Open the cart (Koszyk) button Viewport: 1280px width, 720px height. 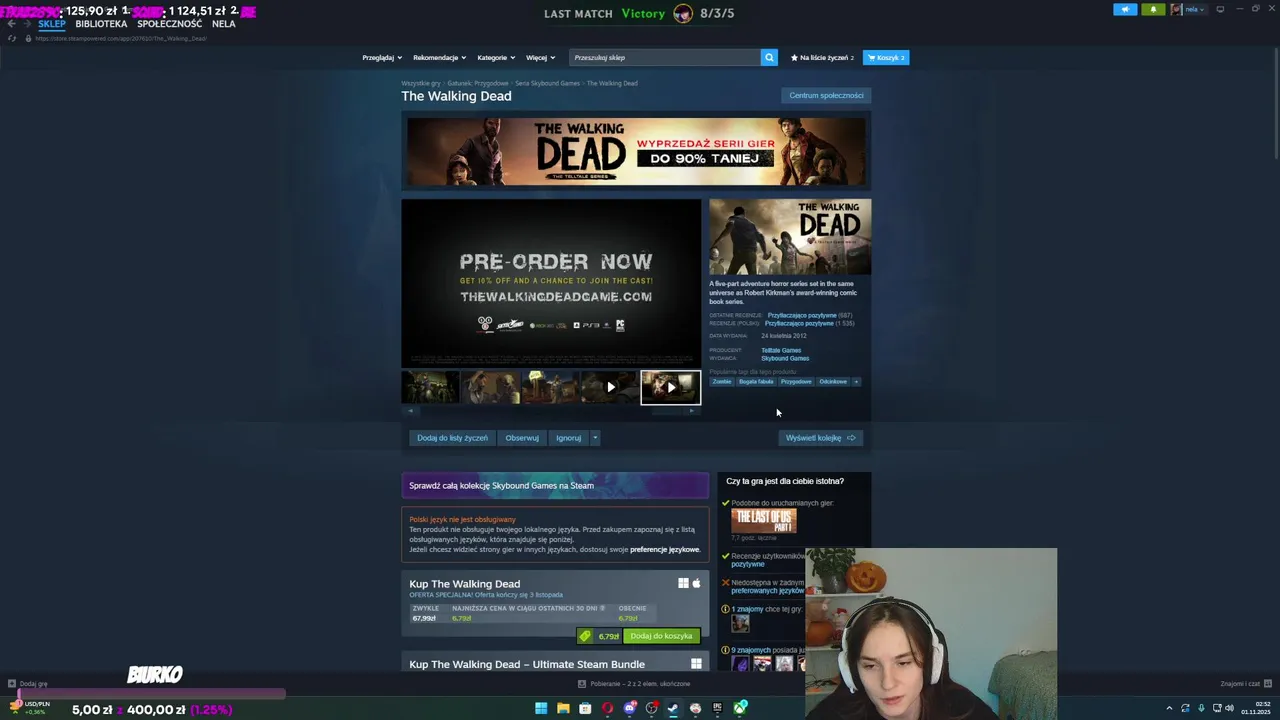coord(886,57)
